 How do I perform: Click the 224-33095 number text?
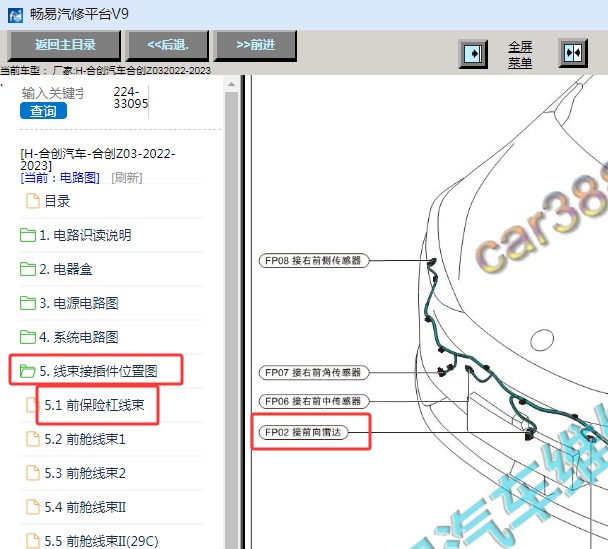[131, 98]
